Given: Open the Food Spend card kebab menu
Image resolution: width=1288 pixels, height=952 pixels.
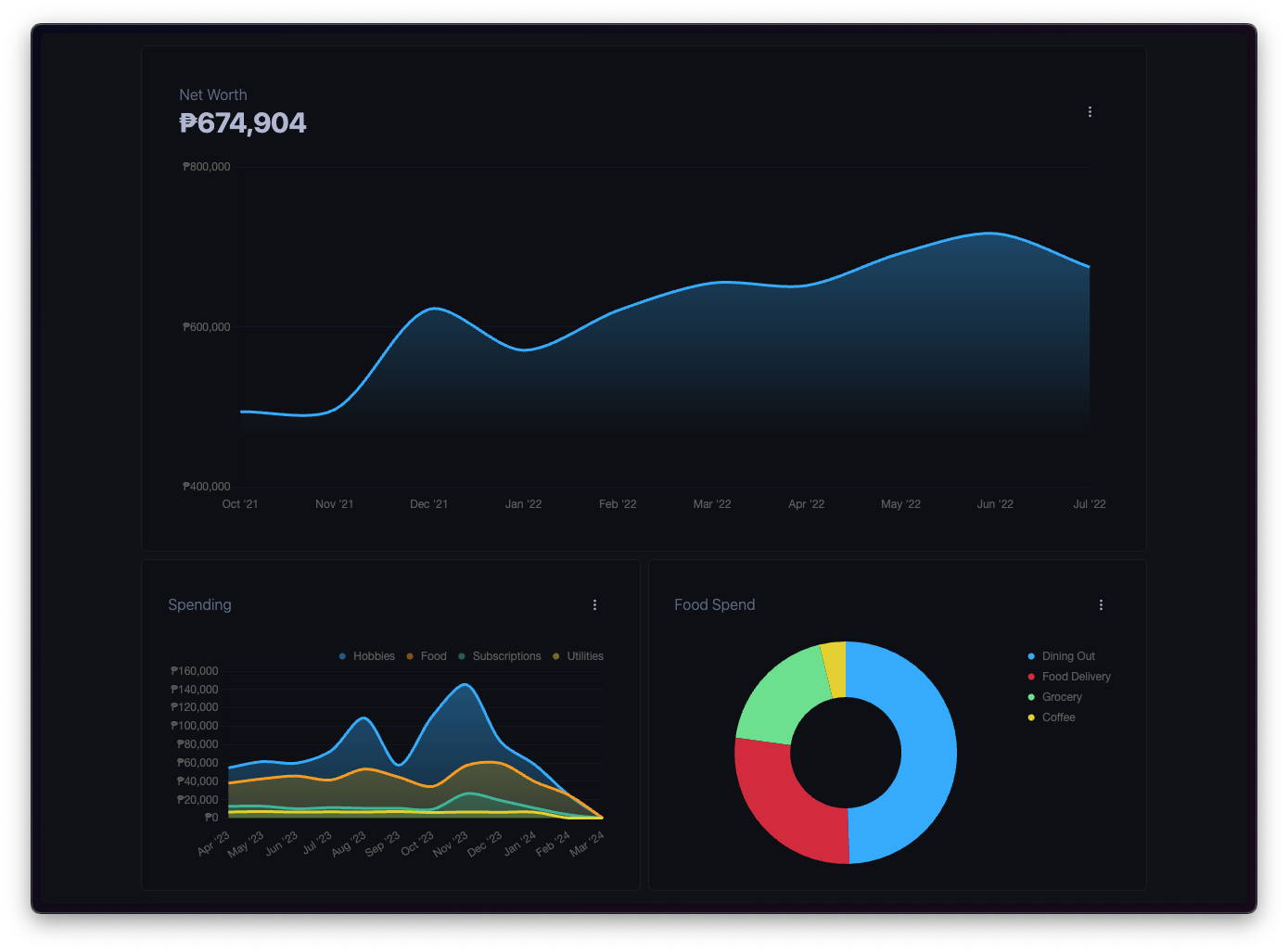Looking at the screenshot, I should pos(1101,605).
